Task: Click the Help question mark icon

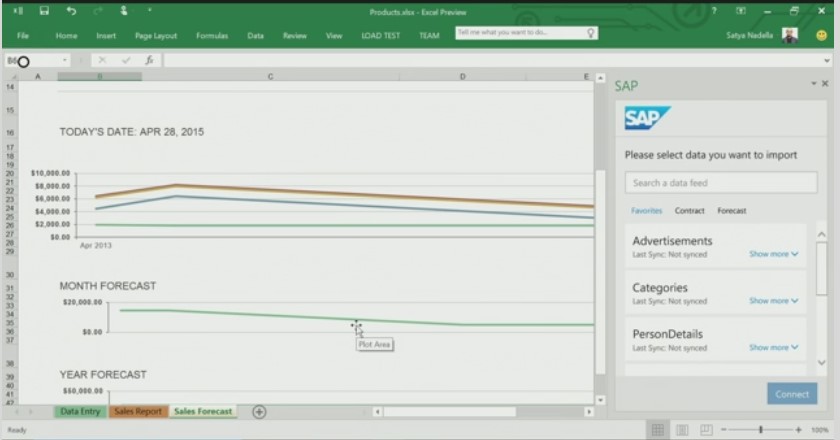Action: 714,11
